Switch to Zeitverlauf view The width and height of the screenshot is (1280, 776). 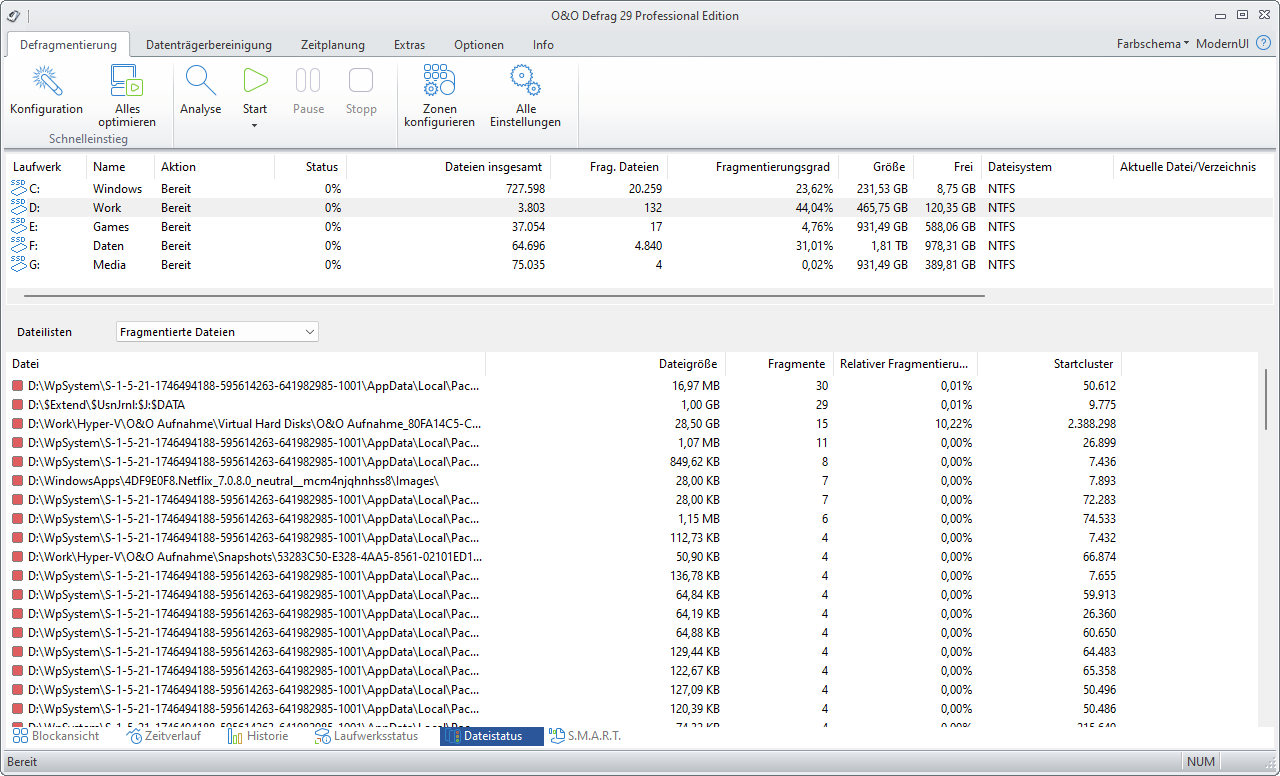pos(164,736)
